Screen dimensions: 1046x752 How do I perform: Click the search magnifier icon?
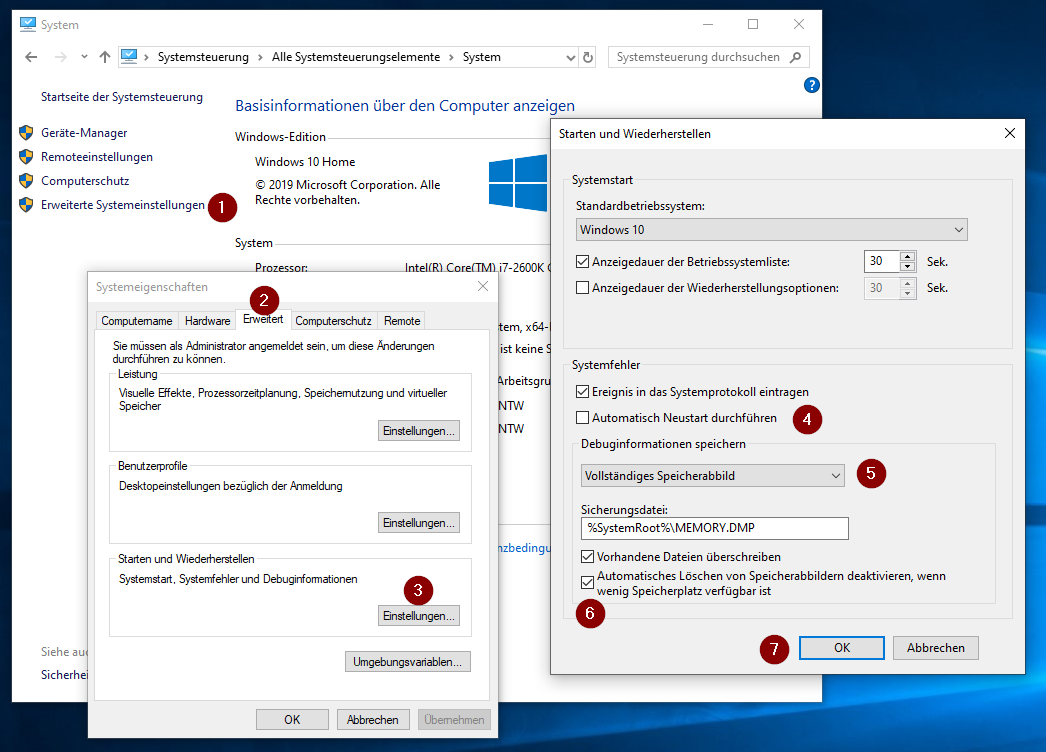(795, 57)
